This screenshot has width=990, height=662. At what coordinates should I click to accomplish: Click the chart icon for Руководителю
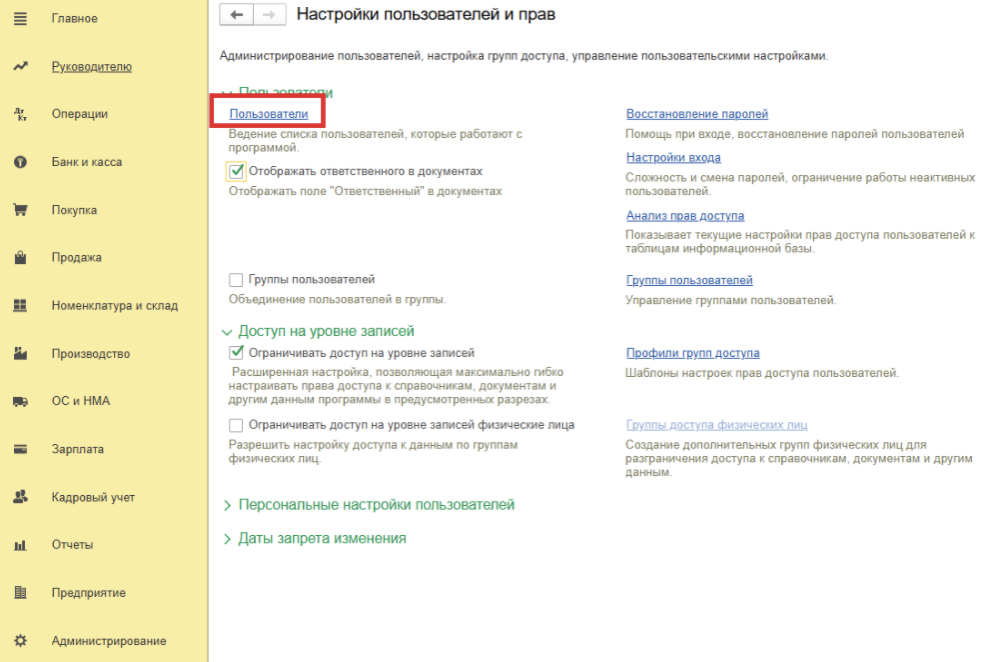click(20, 67)
